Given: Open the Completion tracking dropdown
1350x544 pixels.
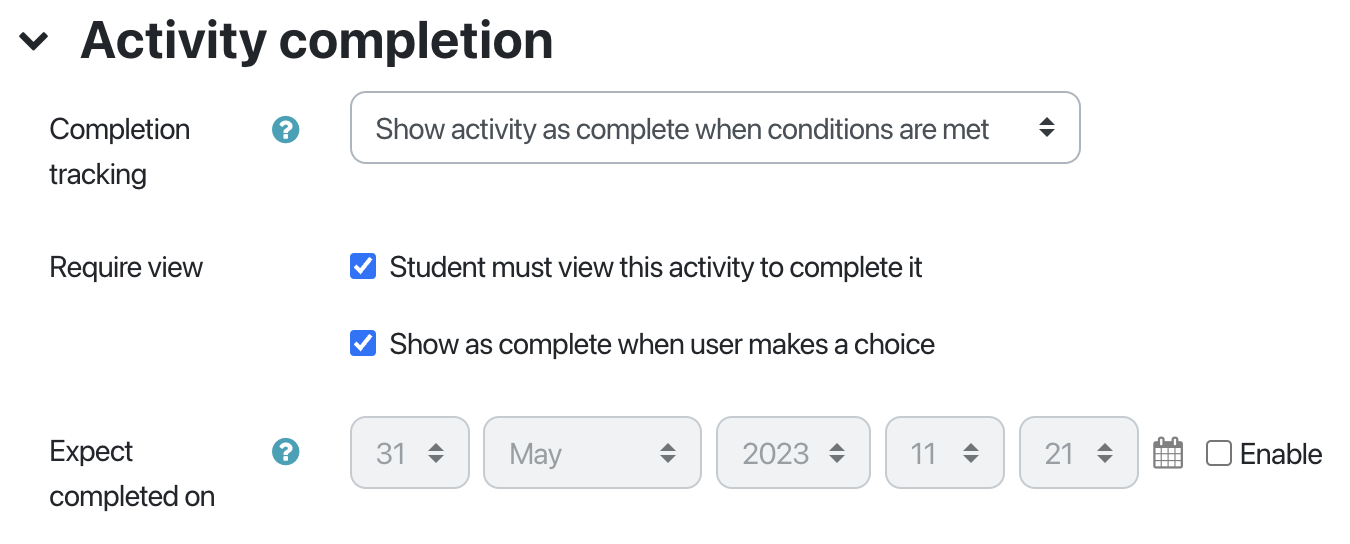Looking at the screenshot, I should [715, 128].
